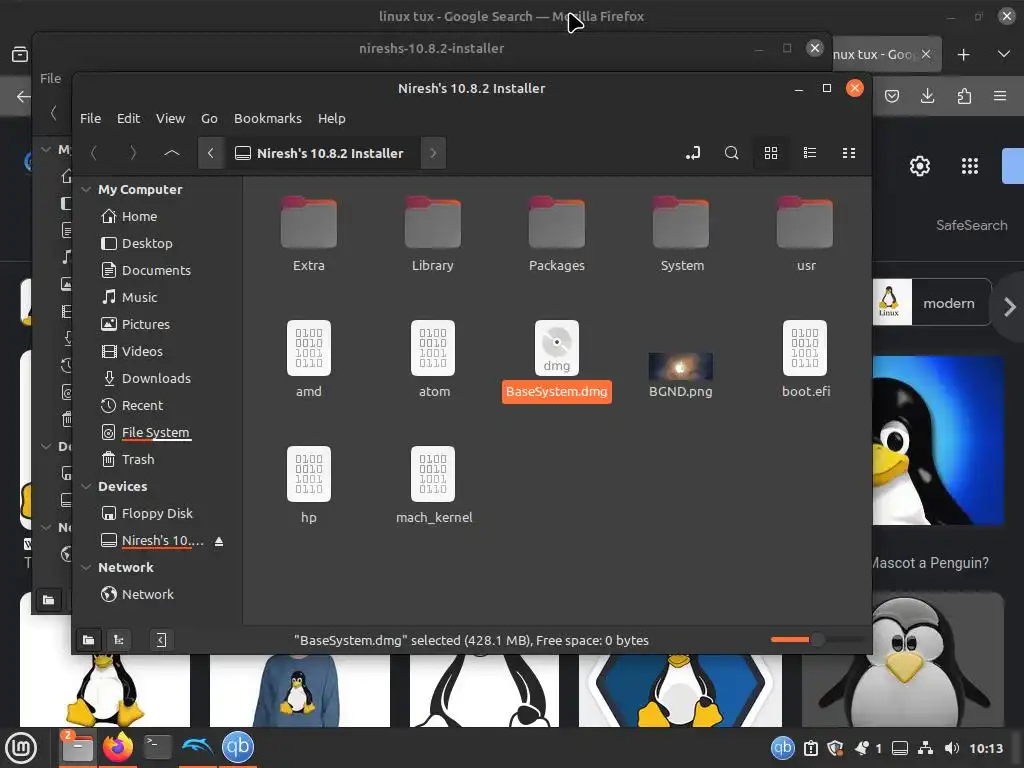Open new Firefox tab
This screenshot has width=1024, height=768.
tap(963, 55)
